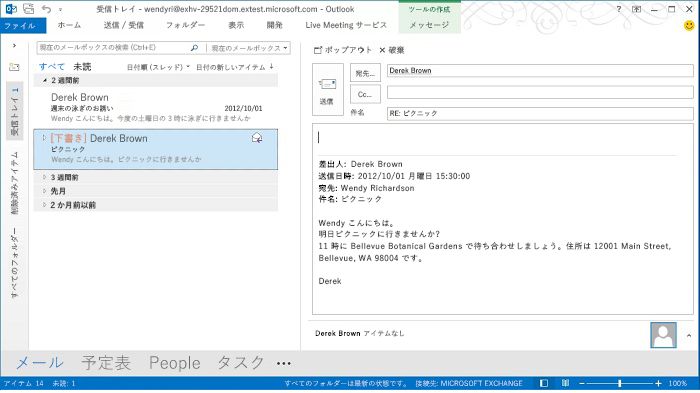Select the [下書き] Derek Brown draft message
Image resolution: width=700 pixels, height=393 pixels.
[156, 149]
